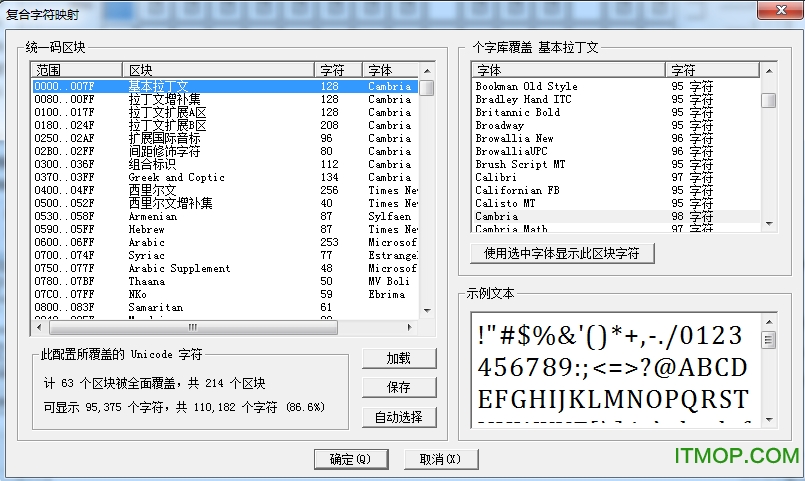The height and width of the screenshot is (481, 805).
Task: Select Californian FB font
Action: [616, 190]
